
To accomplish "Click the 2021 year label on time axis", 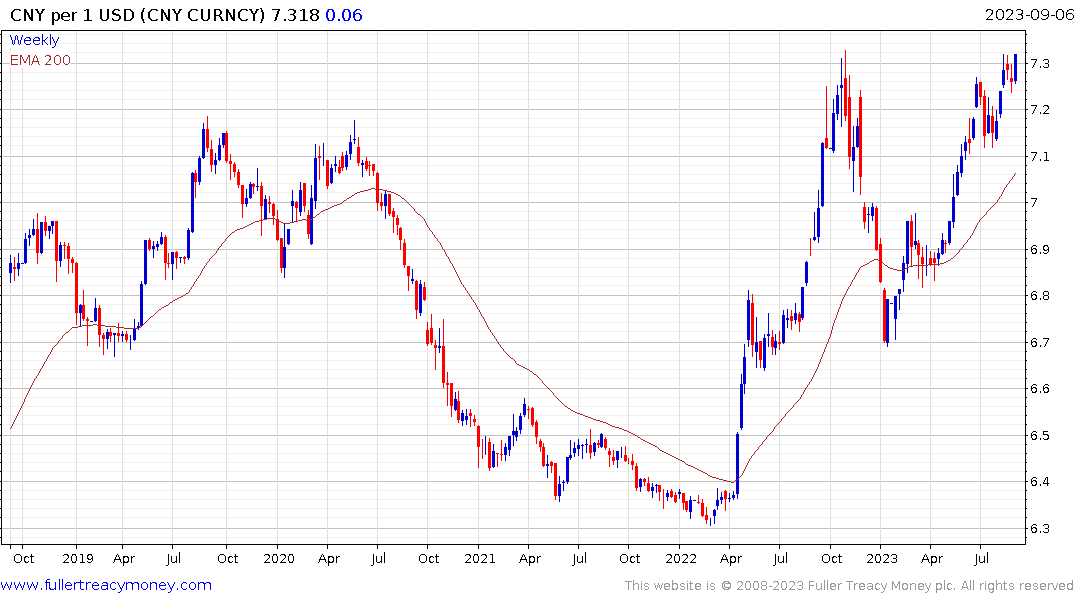I will tap(480, 558).
